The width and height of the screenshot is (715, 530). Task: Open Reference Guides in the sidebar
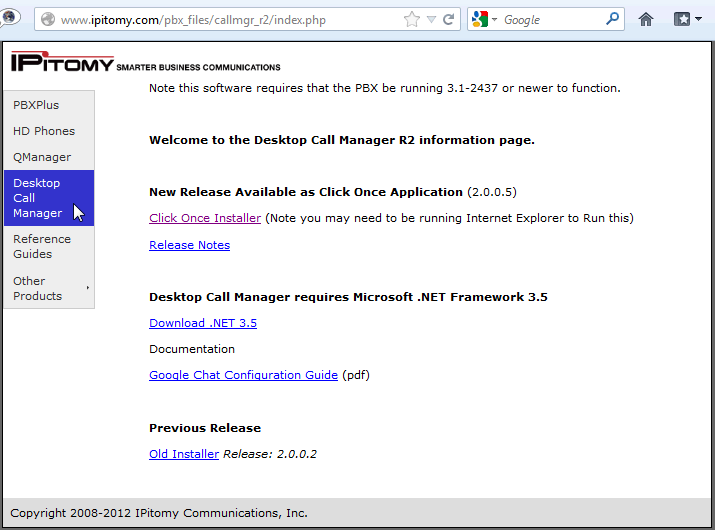[x=49, y=246]
